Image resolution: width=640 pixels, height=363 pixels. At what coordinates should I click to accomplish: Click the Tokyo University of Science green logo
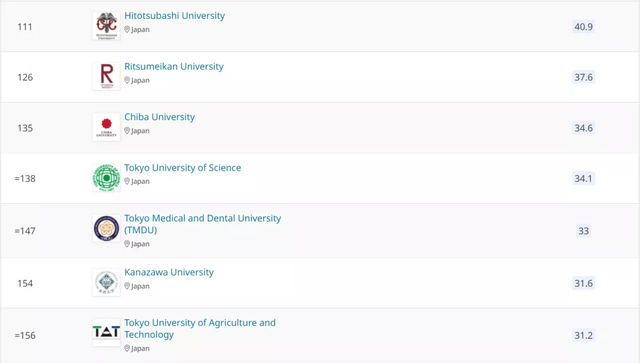click(106, 178)
